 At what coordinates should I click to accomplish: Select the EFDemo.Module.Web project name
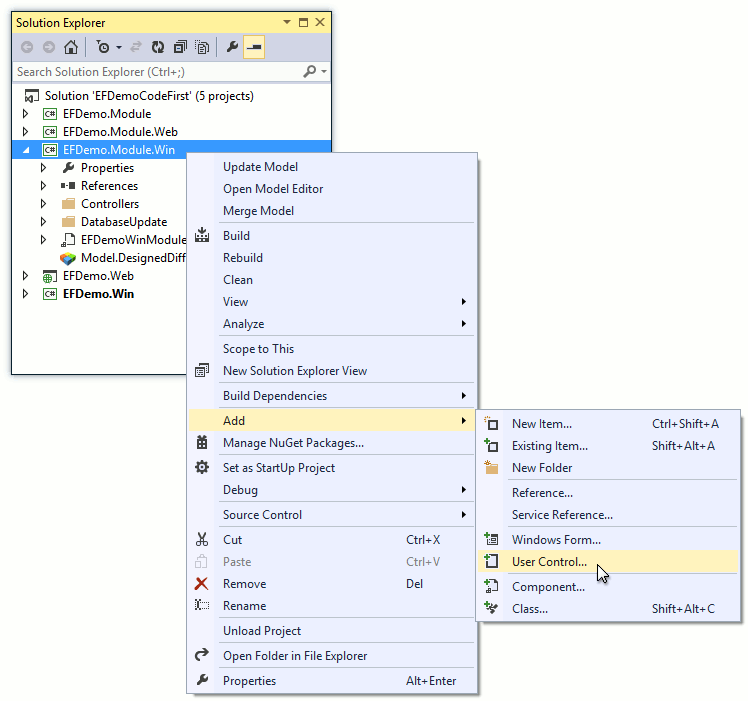120,132
